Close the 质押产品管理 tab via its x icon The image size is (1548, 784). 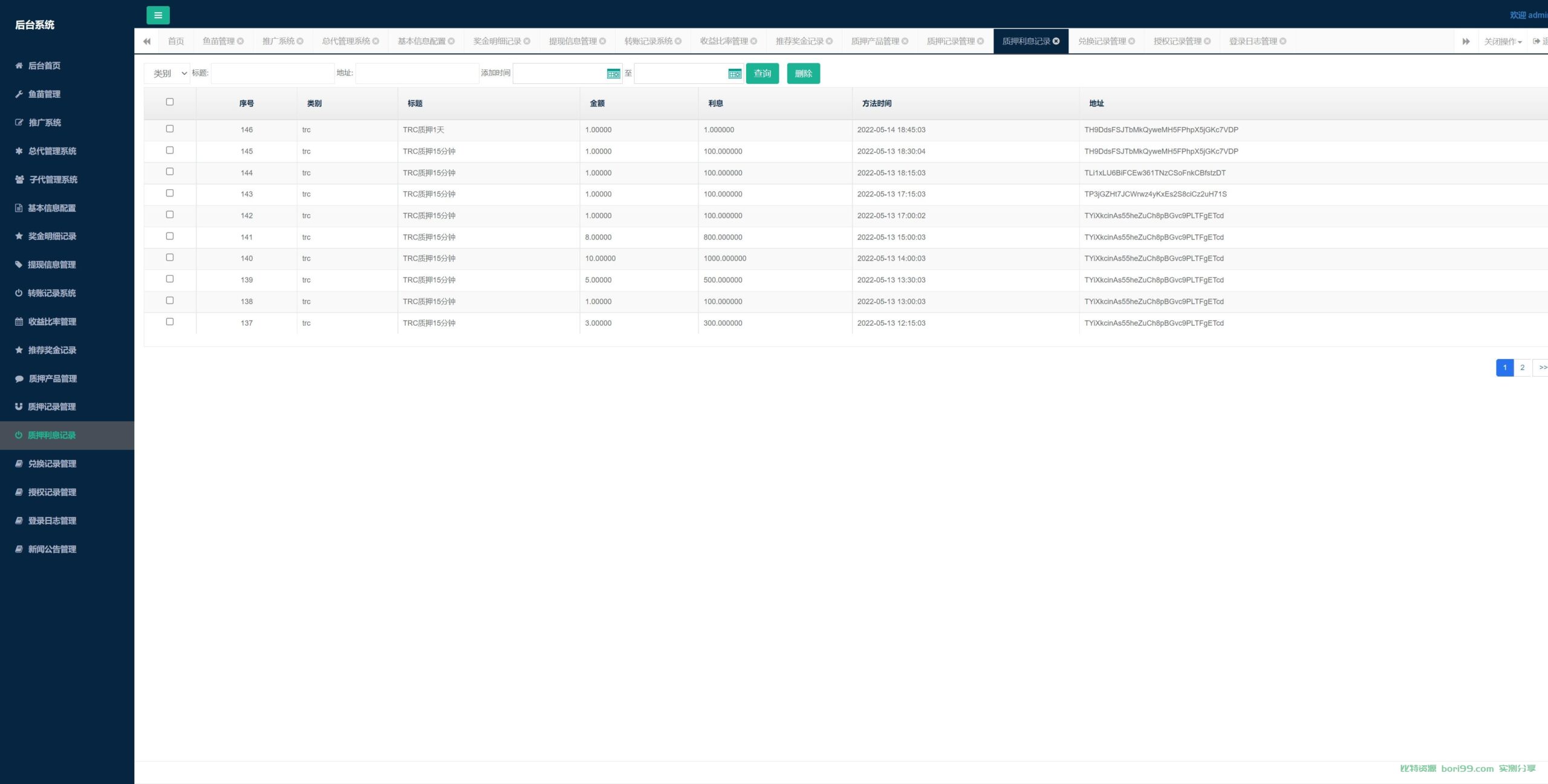coord(905,41)
